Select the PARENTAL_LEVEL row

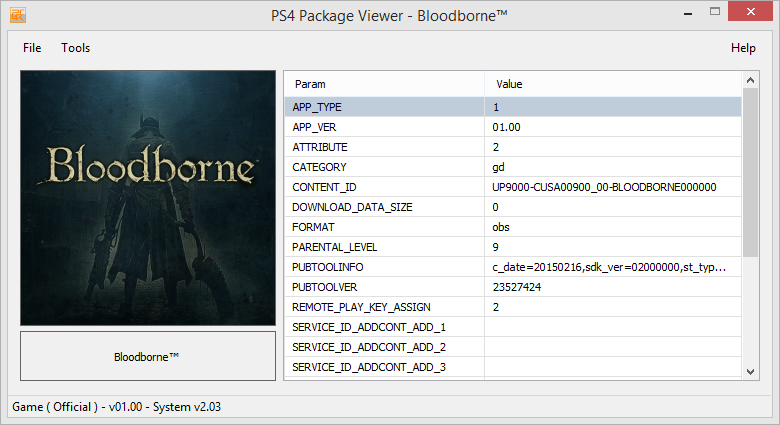tap(384, 247)
